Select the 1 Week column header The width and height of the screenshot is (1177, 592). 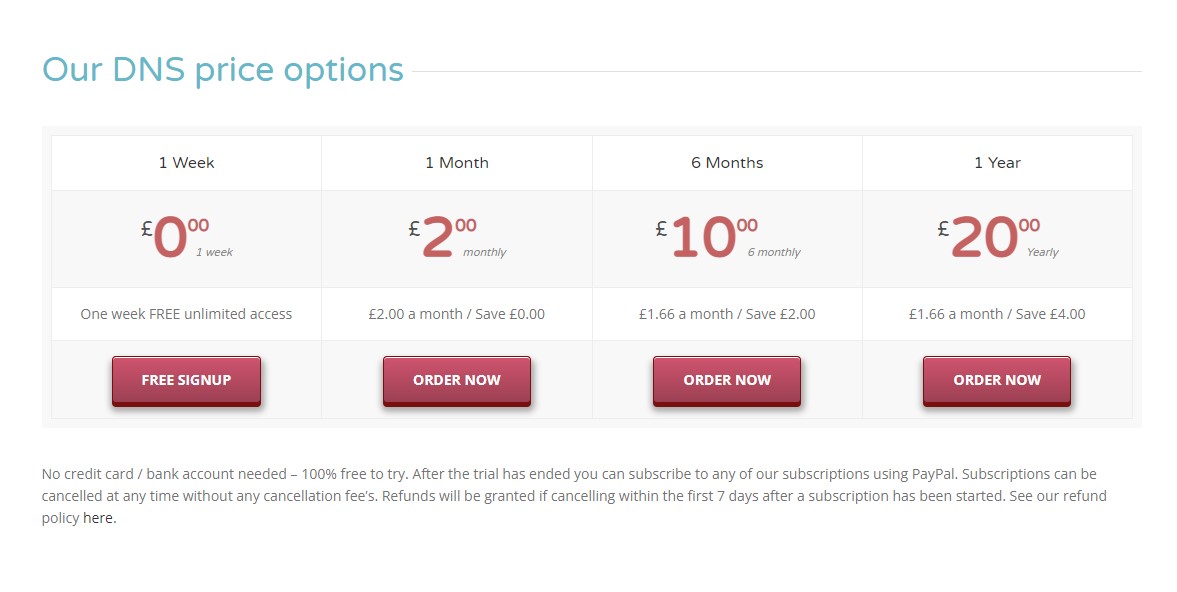point(186,163)
